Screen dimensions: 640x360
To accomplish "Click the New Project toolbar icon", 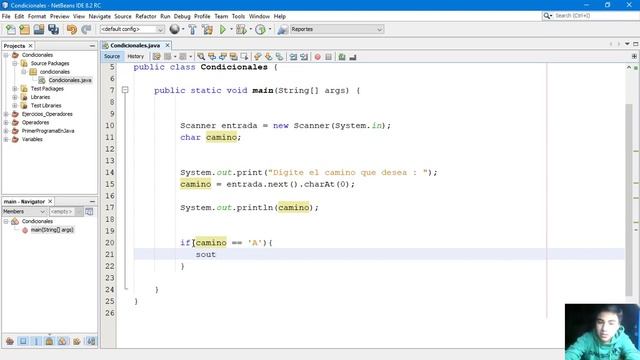I will 25,29.
